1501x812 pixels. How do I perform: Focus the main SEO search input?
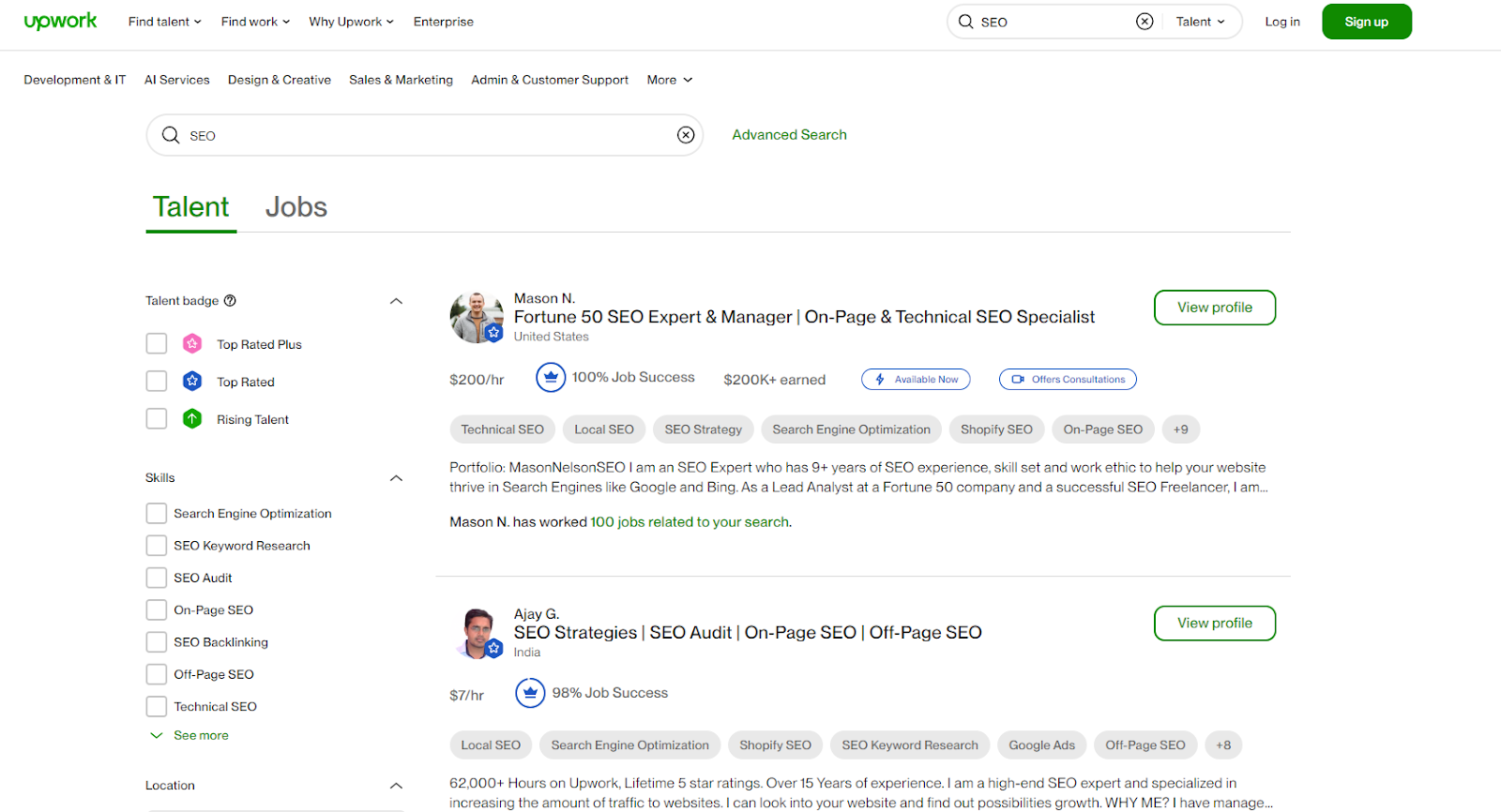(424, 135)
